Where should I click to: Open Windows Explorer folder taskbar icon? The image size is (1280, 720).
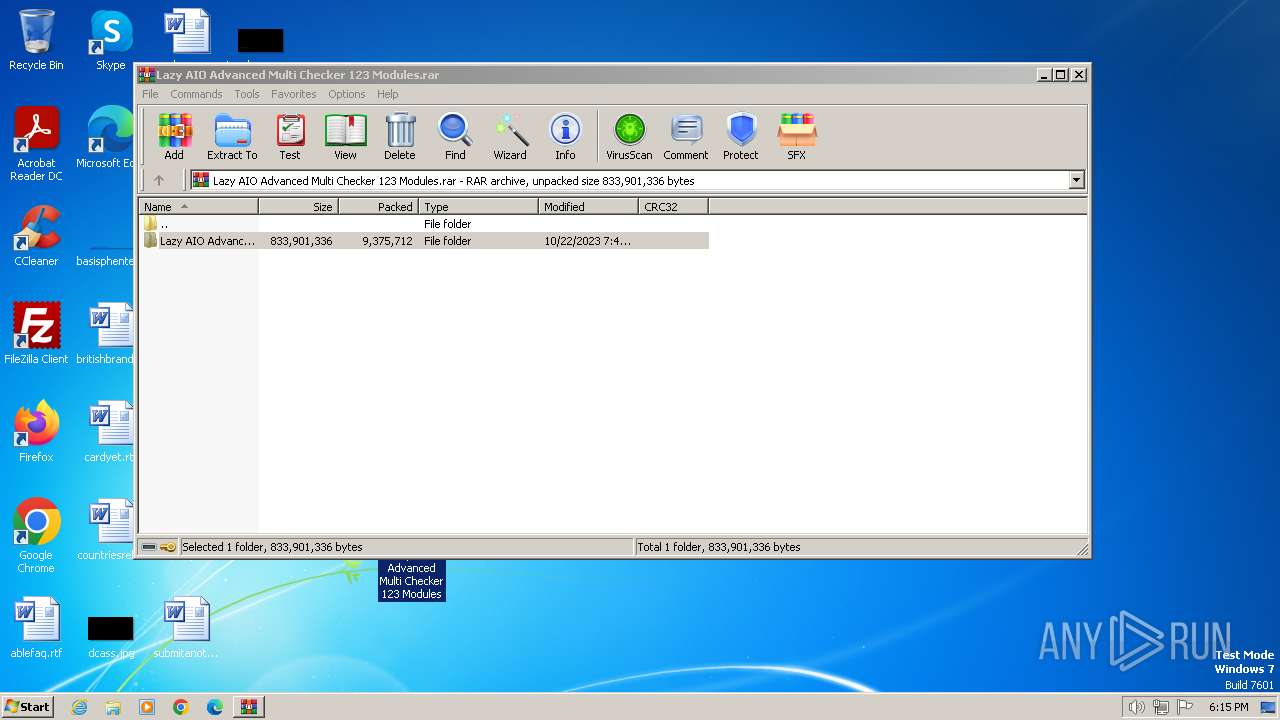click(x=113, y=707)
